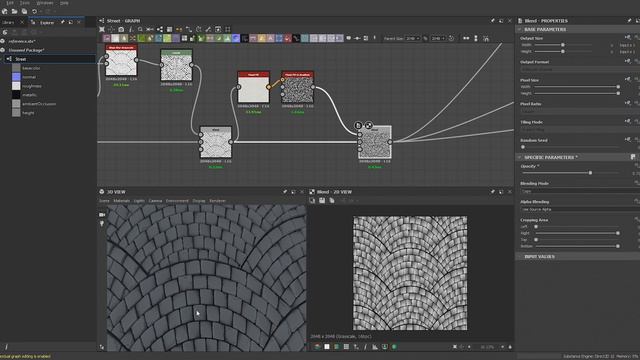The image size is (640, 360).
Task: Click the camera icon in 3D view sidebar
Action: point(102,214)
